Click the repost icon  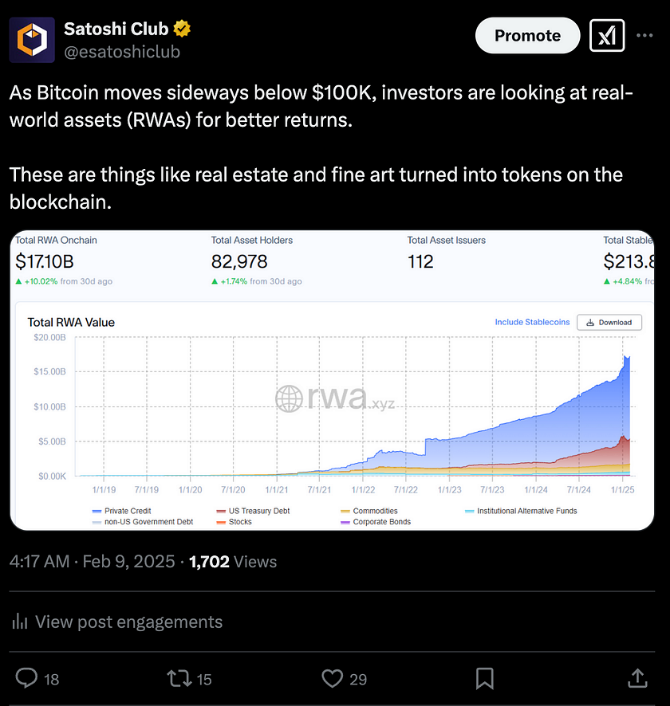179,679
